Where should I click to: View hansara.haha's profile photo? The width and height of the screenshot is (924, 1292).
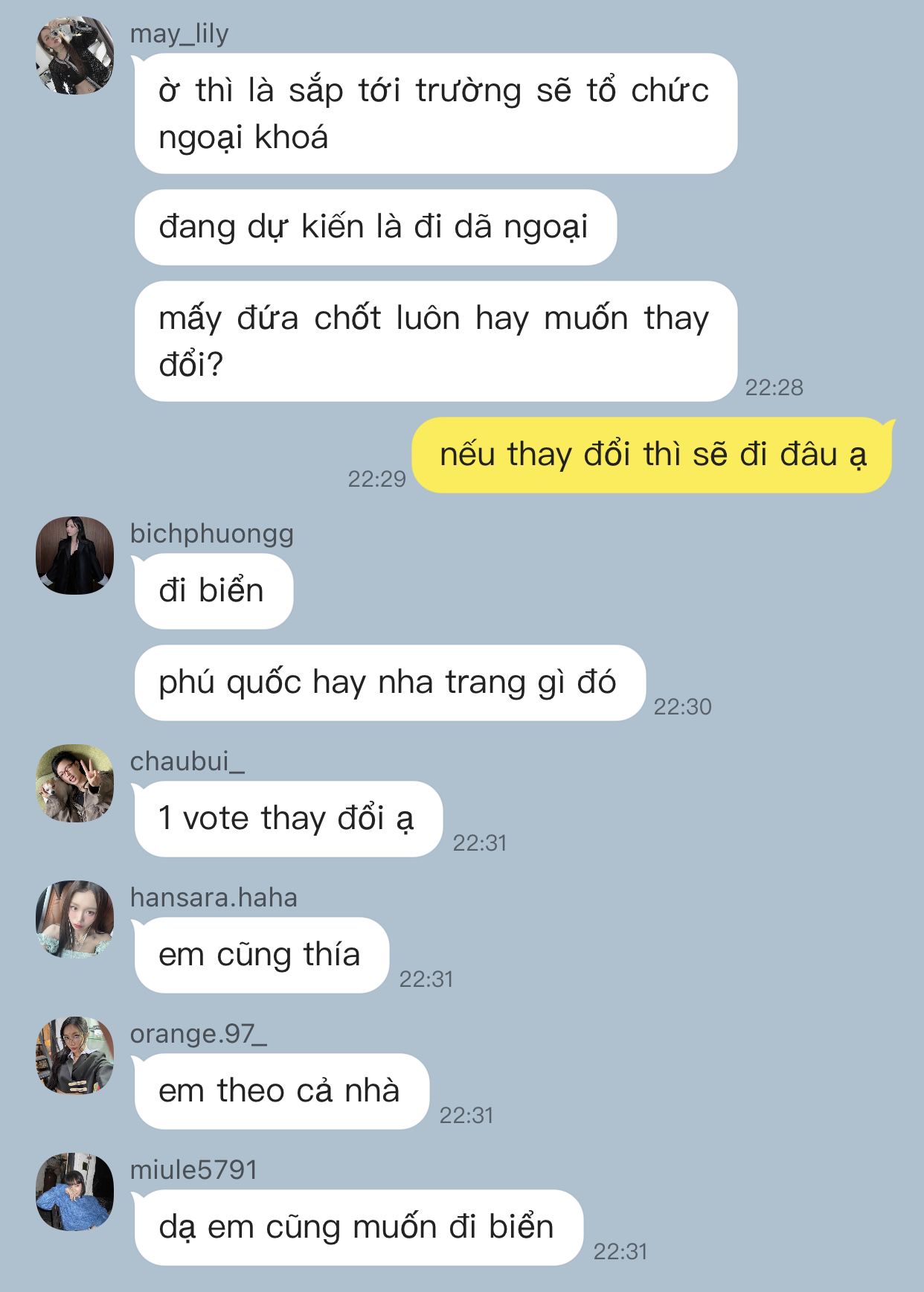coord(74,919)
